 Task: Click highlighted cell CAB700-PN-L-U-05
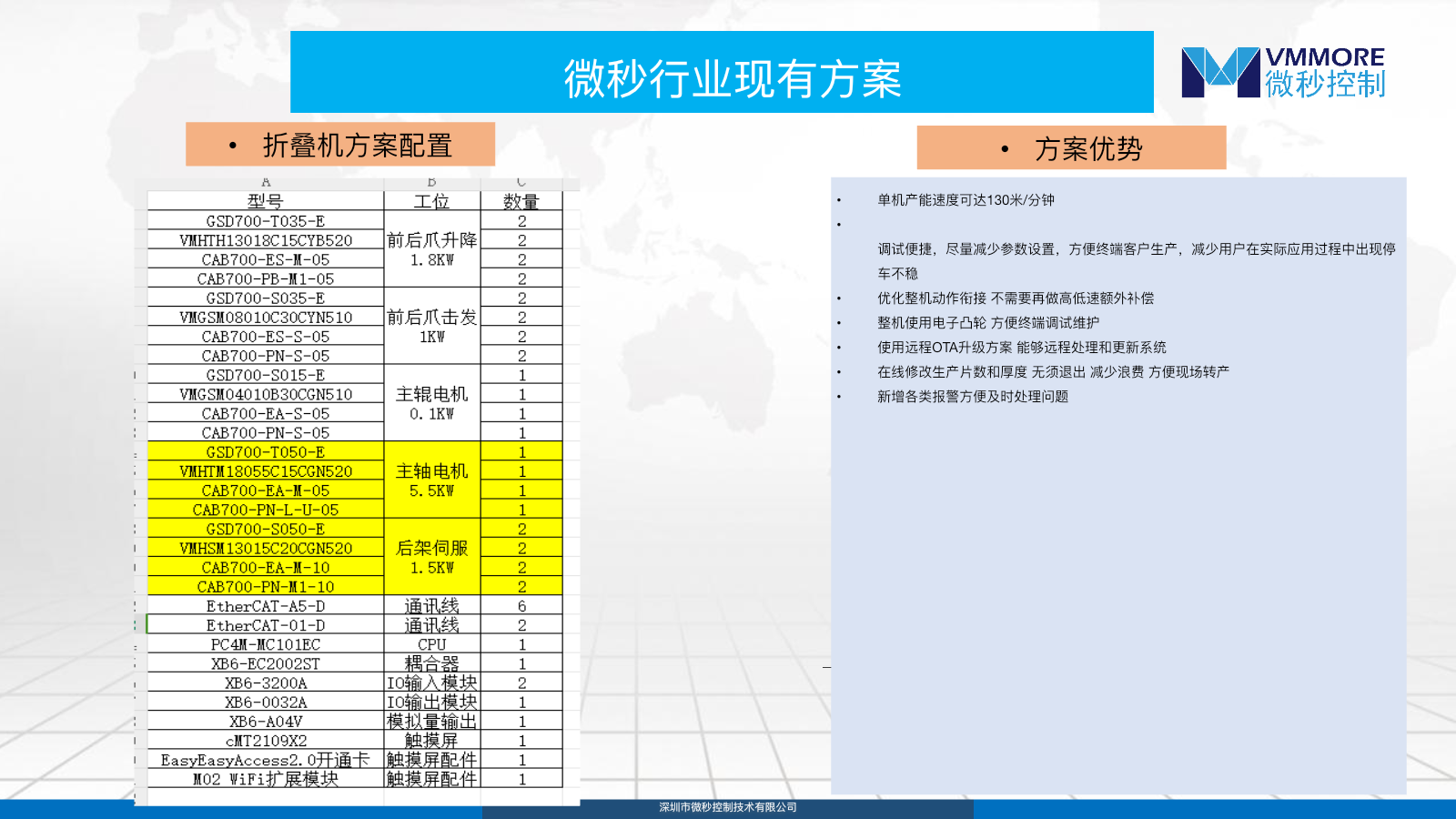tap(266, 510)
